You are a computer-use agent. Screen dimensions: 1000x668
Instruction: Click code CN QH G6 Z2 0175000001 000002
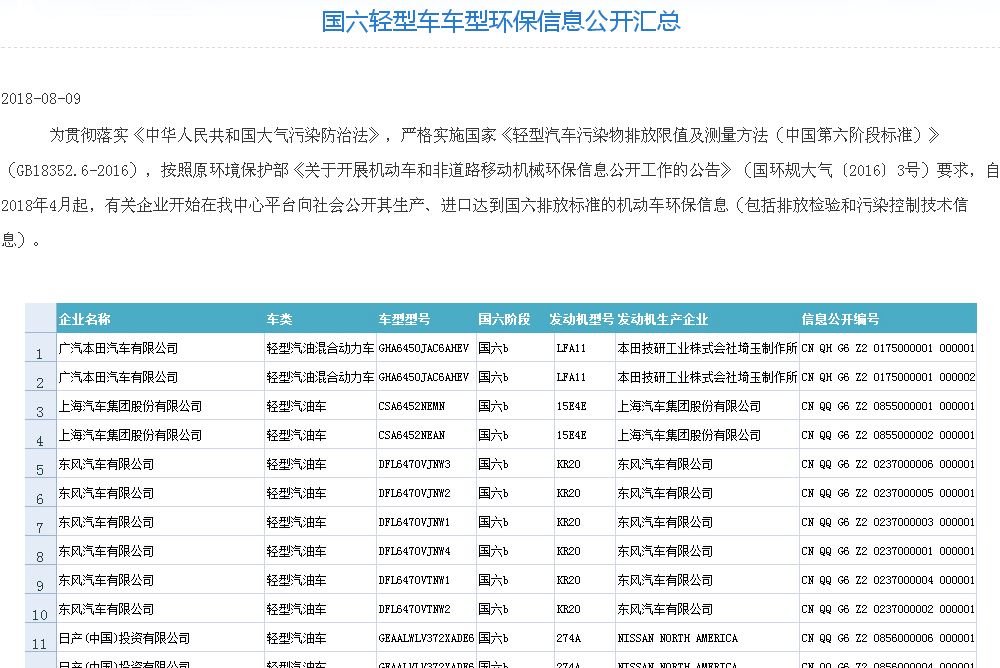888,378
